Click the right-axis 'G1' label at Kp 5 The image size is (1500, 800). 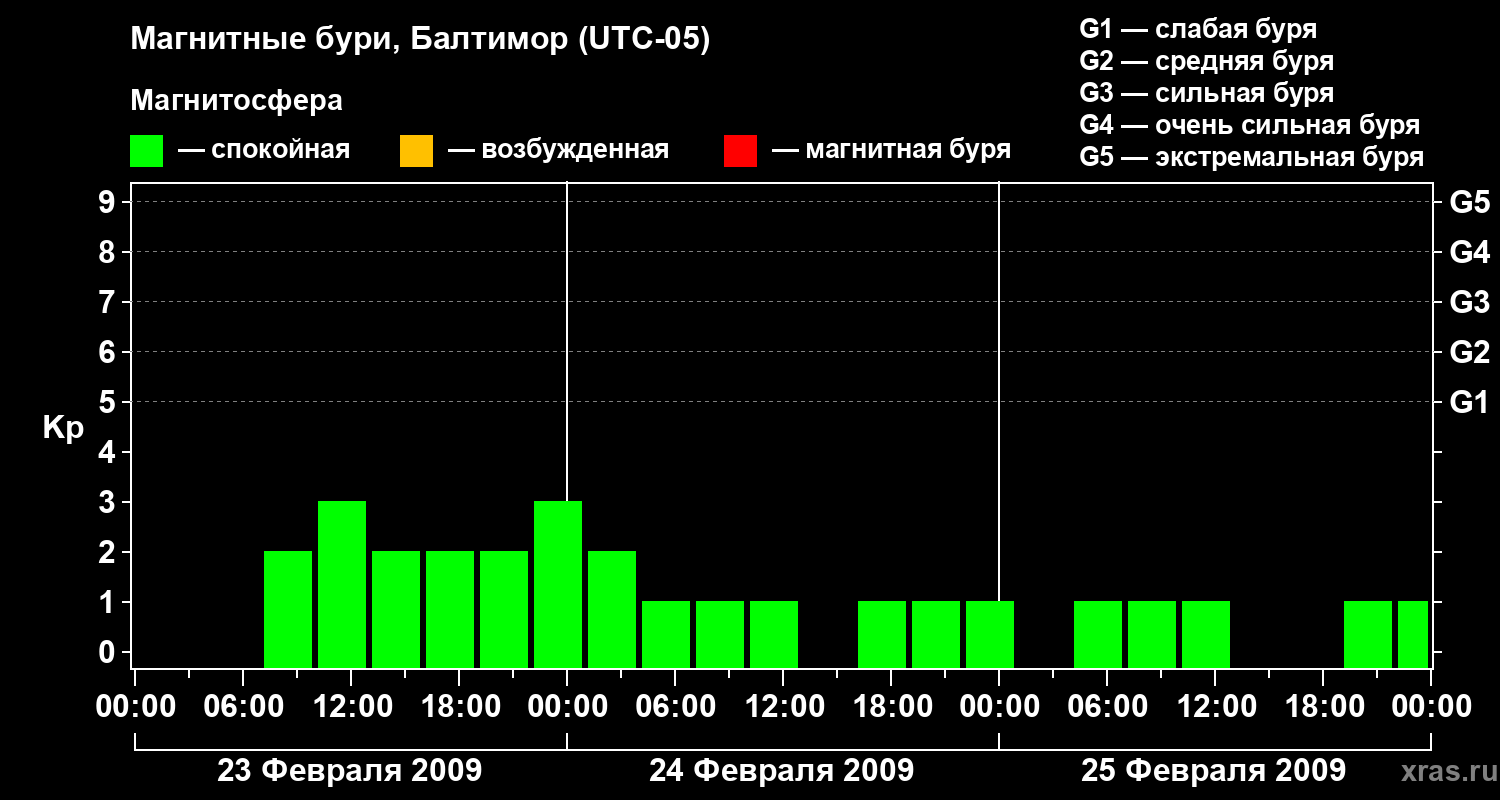1470,402
